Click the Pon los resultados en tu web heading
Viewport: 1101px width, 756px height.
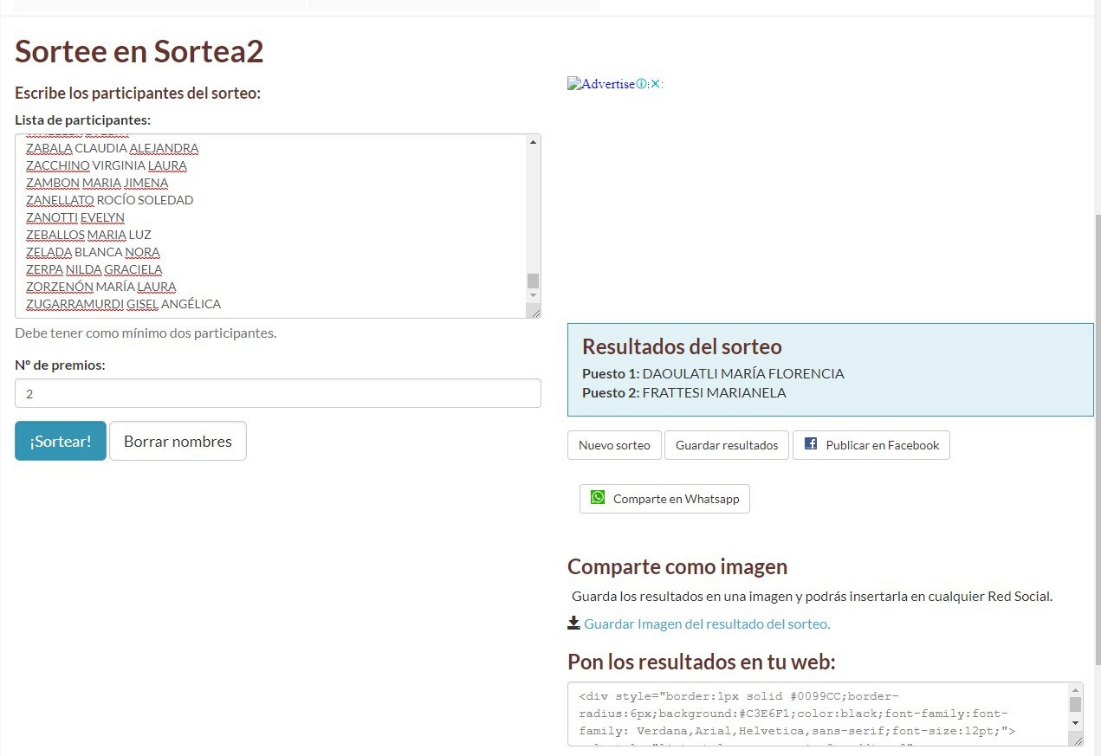click(701, 662)
